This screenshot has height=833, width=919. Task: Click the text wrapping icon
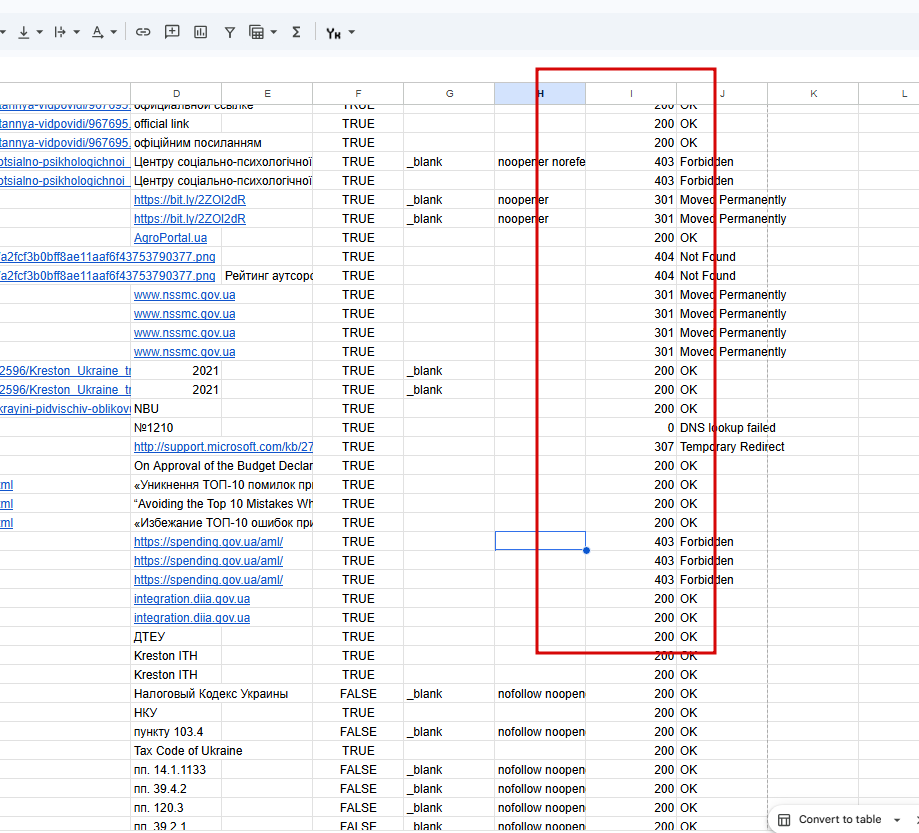click(x=60, y=32)
